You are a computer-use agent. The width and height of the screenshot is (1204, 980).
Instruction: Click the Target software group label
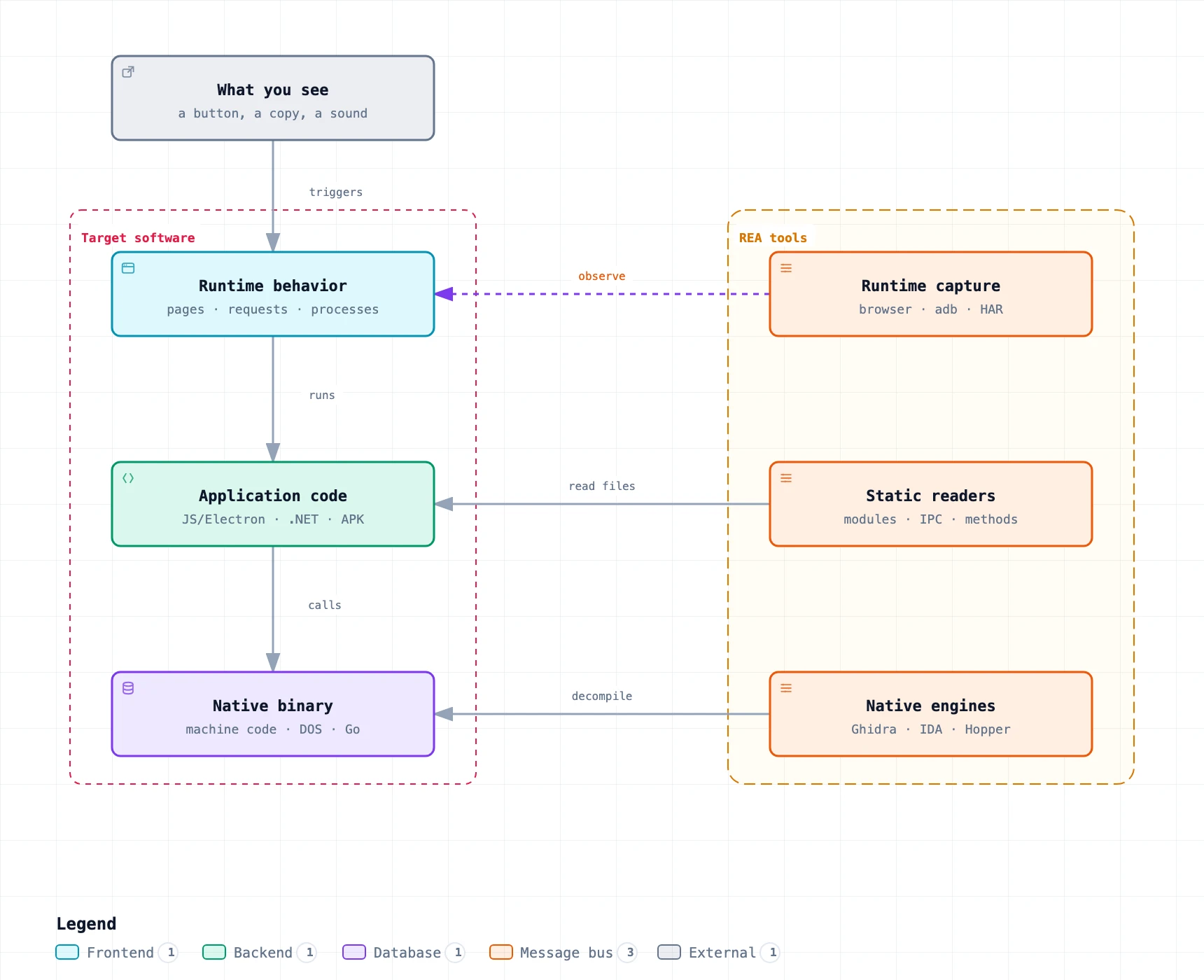(138, 238)
